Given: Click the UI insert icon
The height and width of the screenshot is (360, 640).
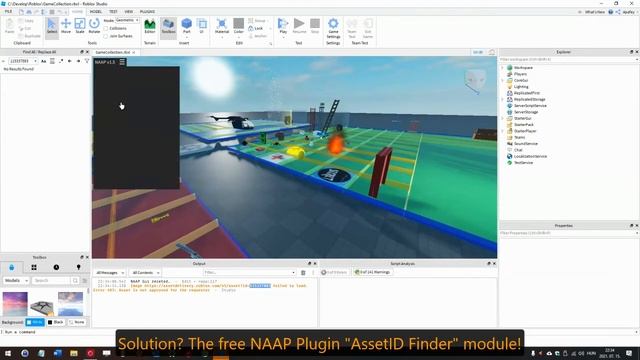Looking at the screenshot, I should (x=202, y=27).
